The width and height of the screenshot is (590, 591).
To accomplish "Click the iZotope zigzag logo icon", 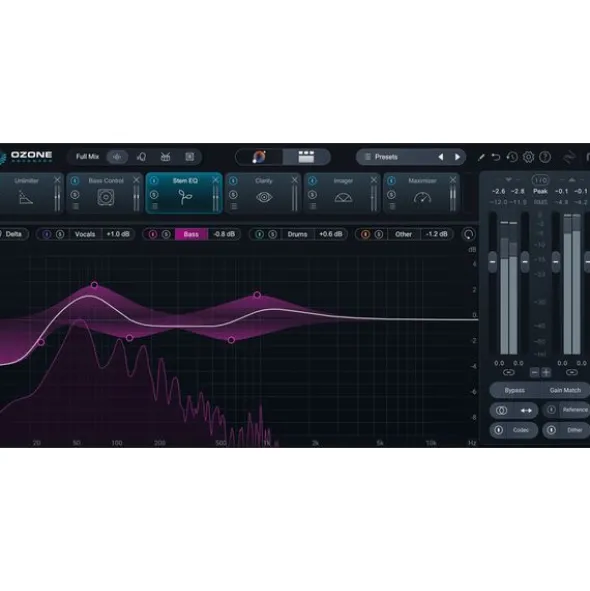I will pos(569,157).
